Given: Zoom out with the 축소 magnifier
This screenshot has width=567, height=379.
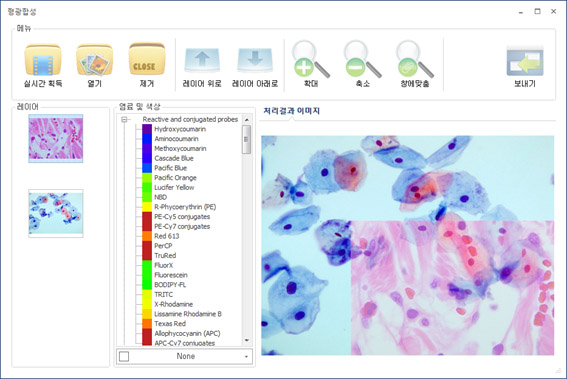Looking at the screenshot, I should point(362,59).
